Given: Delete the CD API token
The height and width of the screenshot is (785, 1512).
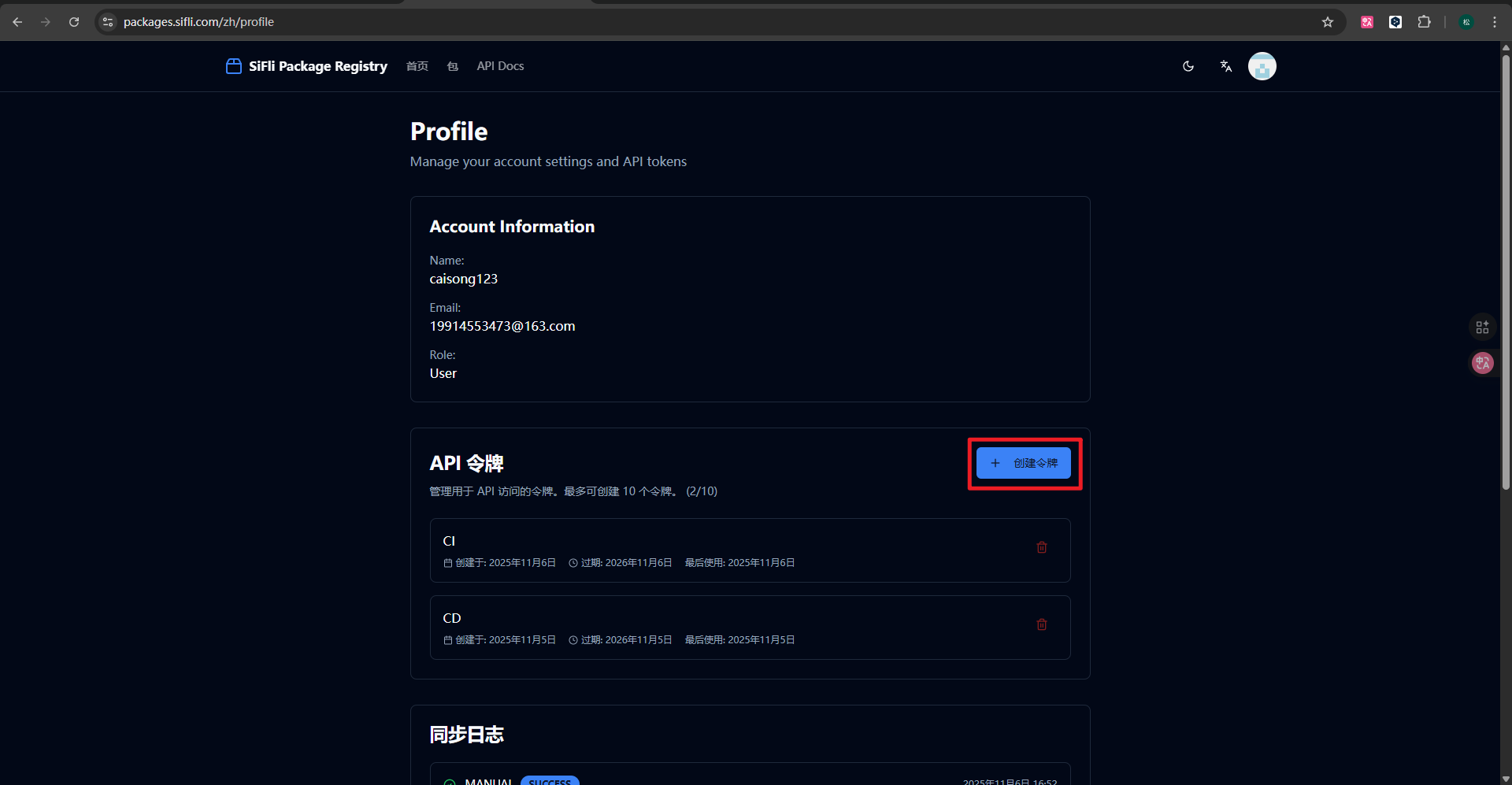Looking at the screenshot, I should tap(1041, 624).
